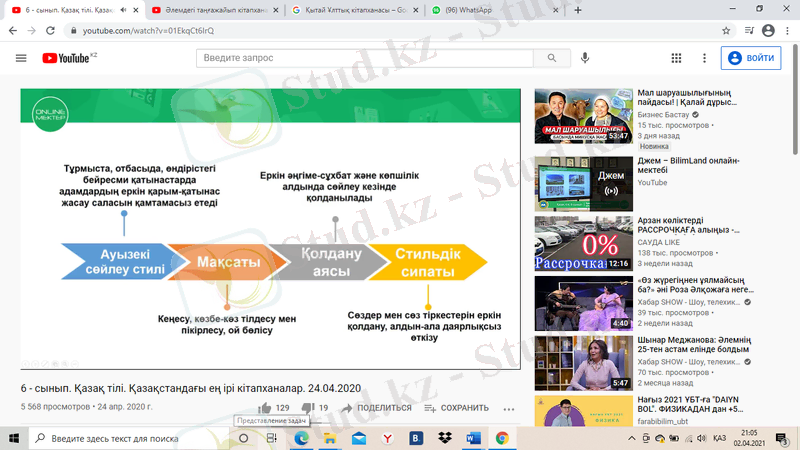Dislike the video with thumbs down
Image resolution: width=800 pixels, height=450 pixels.
click(x=308, y=408)
